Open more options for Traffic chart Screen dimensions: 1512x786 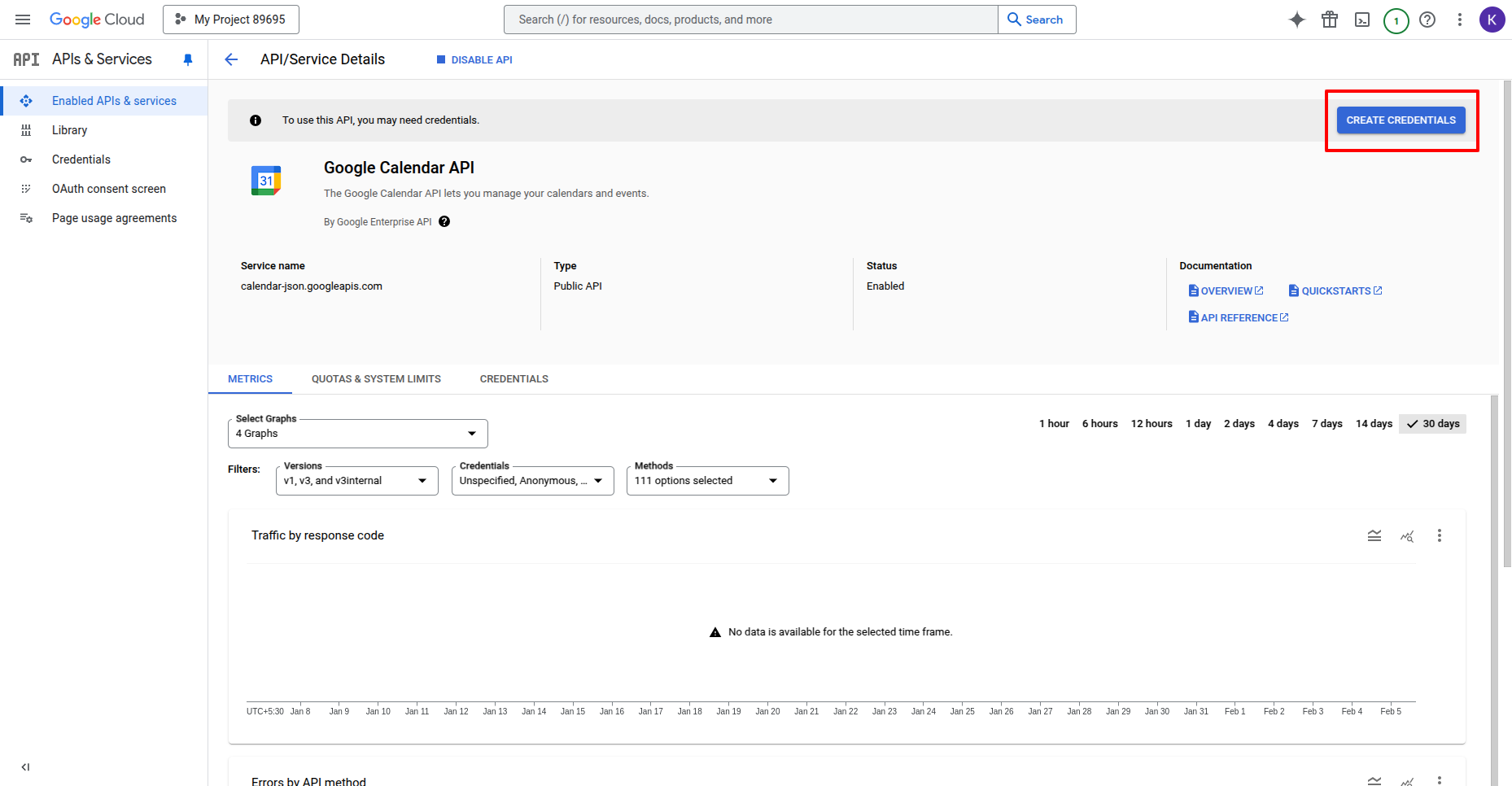[1440, 535]
